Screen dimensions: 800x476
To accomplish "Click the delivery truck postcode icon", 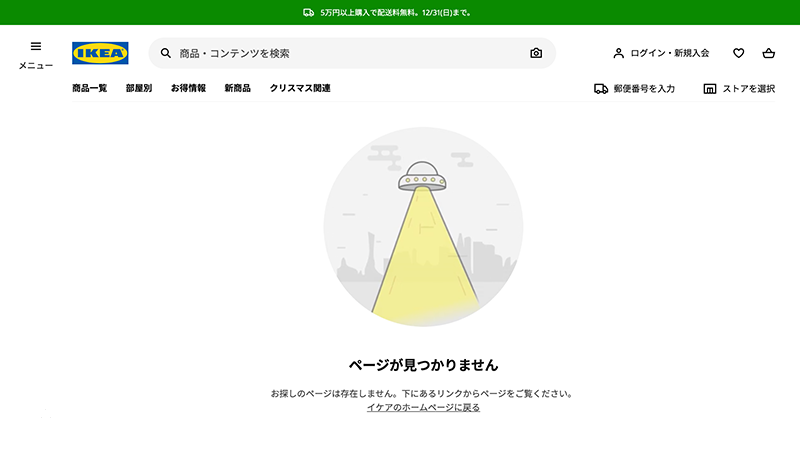I will click(x=601, y=89).
